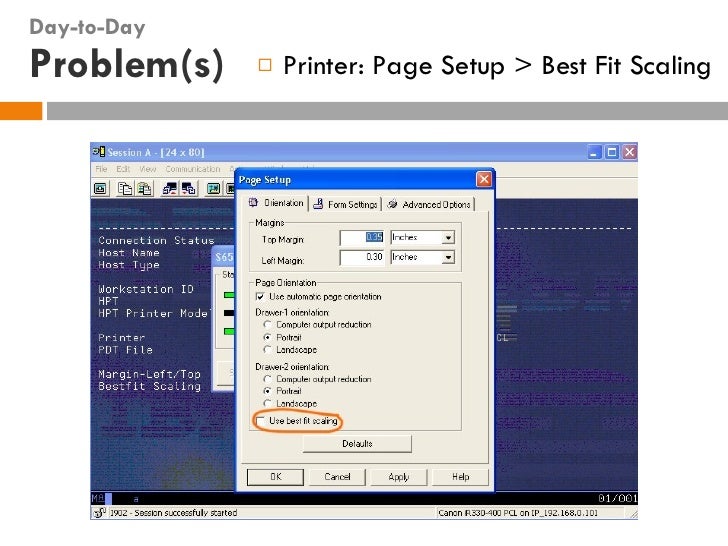Open the Communication menu in Session A

point(193,169)
